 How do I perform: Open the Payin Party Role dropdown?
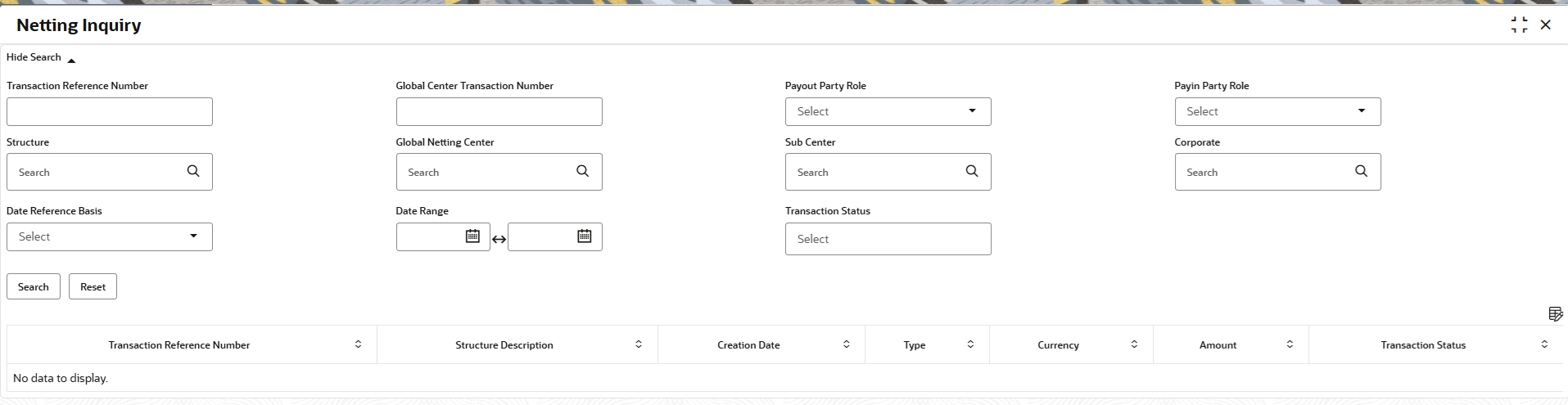point(1277,111)
